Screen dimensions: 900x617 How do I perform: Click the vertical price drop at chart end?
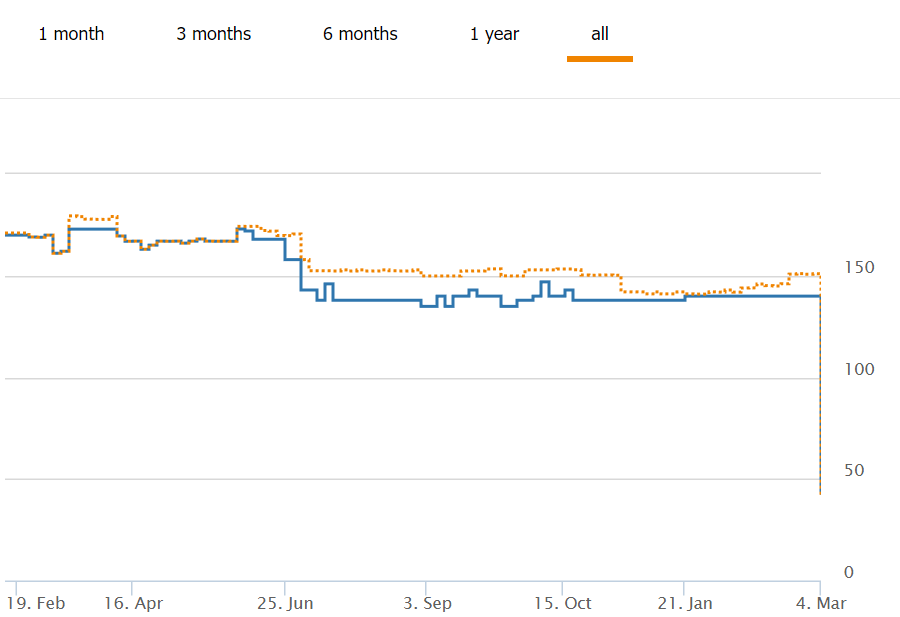point(820,400)
